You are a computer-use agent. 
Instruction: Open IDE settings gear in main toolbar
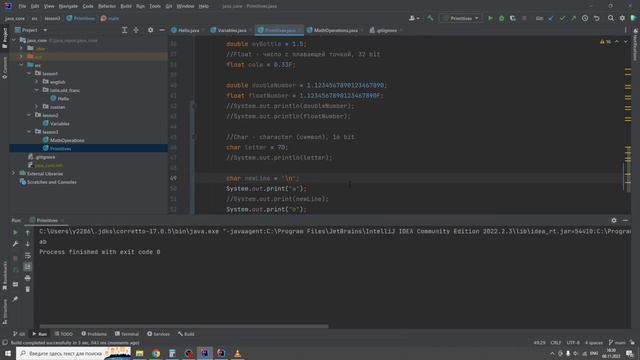point(622,18)
